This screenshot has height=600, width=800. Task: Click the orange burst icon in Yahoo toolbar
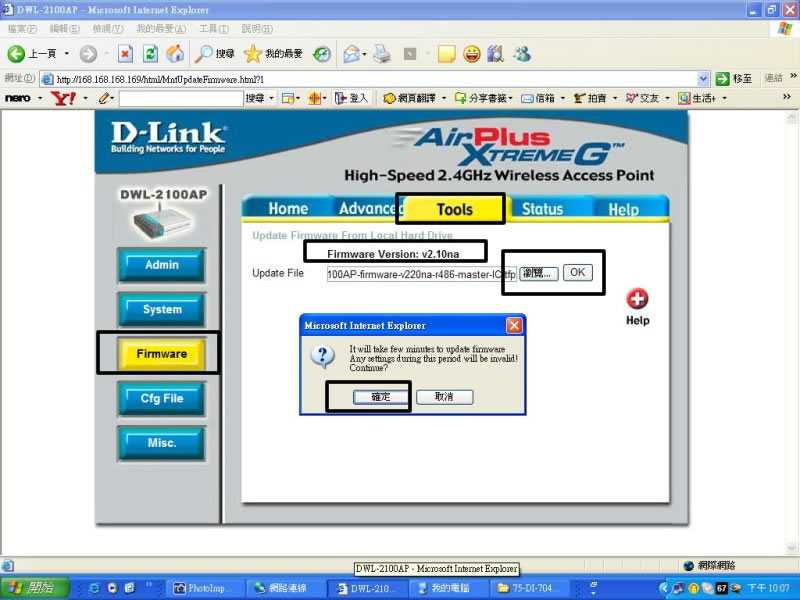pos(314,98)
